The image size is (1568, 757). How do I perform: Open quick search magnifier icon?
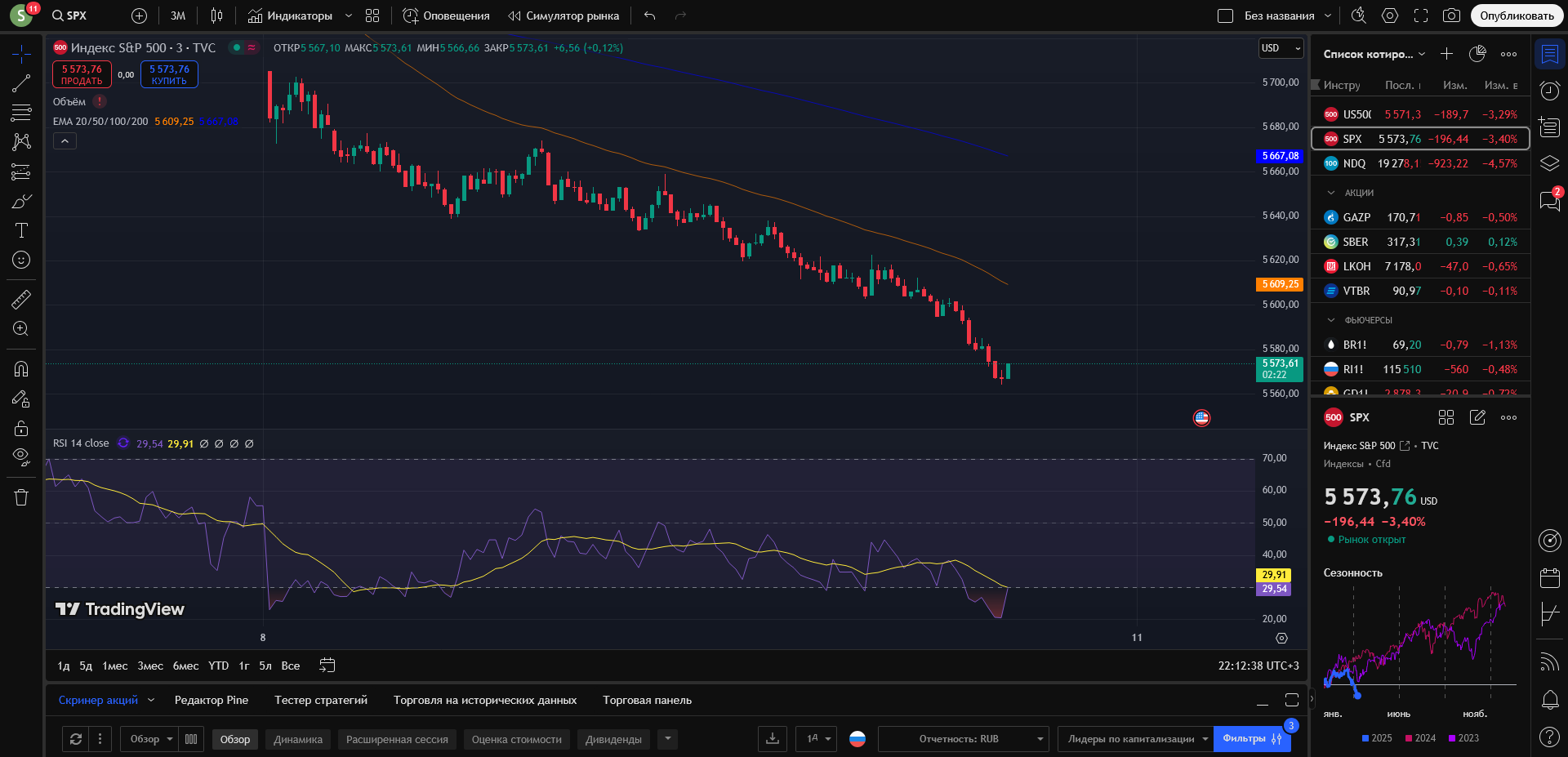tap(1358, 16)
